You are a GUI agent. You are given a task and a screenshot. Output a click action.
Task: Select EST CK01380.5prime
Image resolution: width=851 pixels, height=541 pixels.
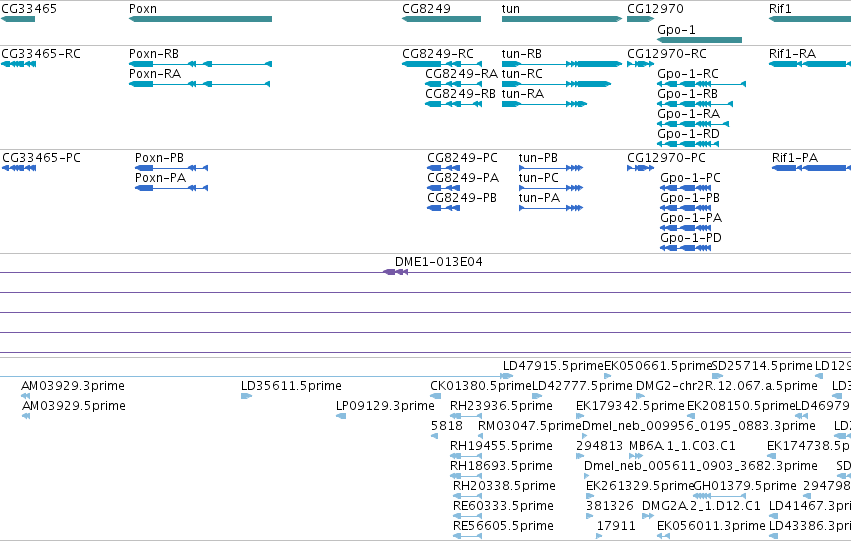[435, 396]
